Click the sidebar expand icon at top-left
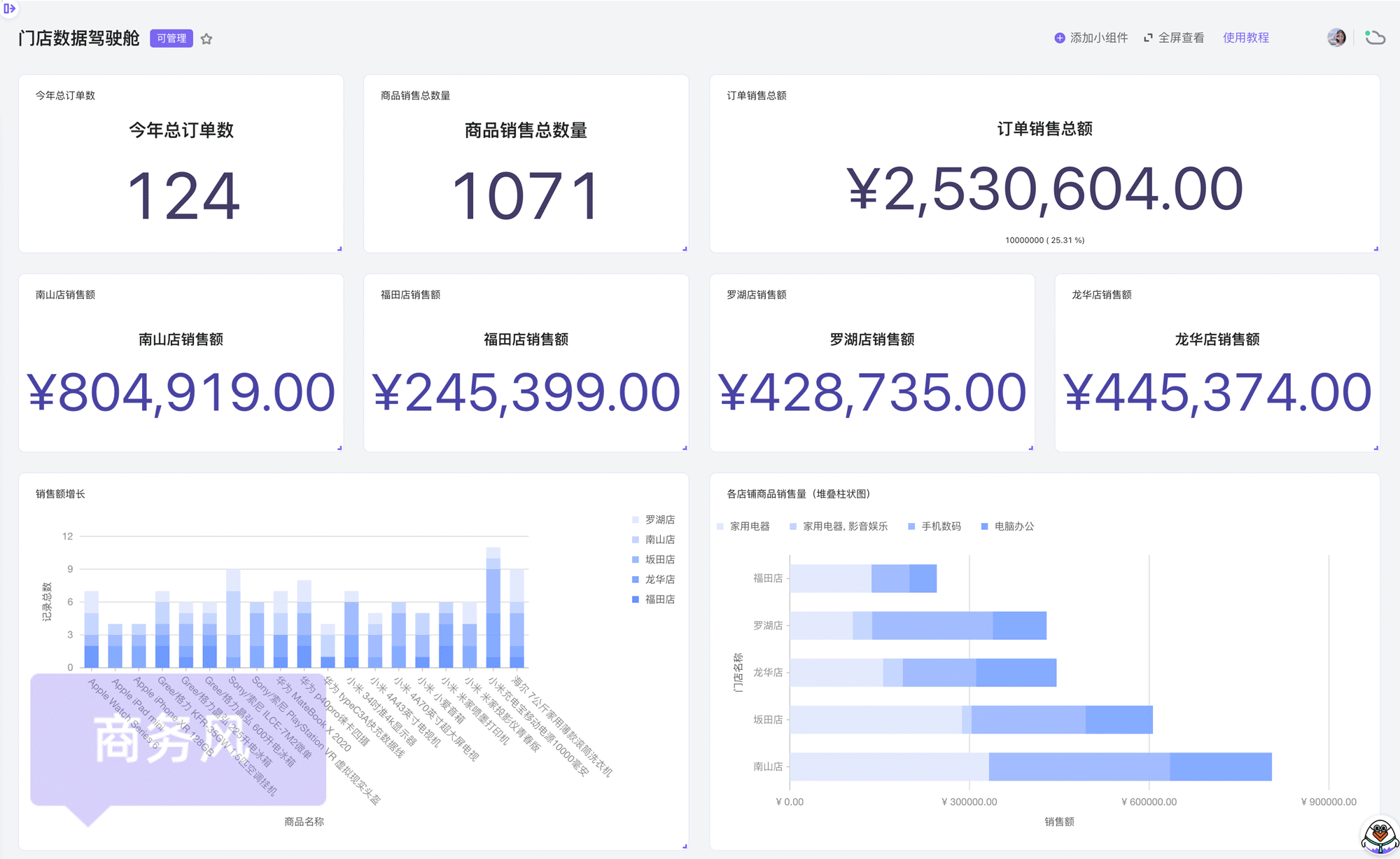Image resolution: width=1400 pixels, height=859 pixels. click(x=9, y=8)
